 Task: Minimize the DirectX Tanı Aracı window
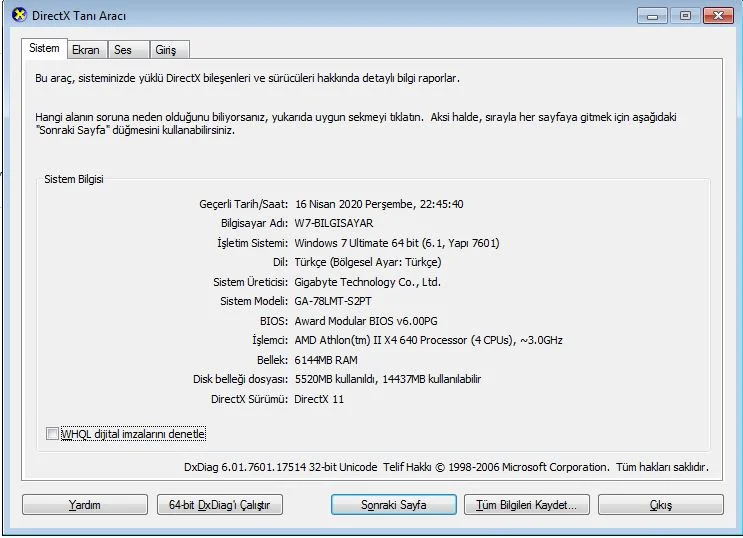(x=652, y=16)
